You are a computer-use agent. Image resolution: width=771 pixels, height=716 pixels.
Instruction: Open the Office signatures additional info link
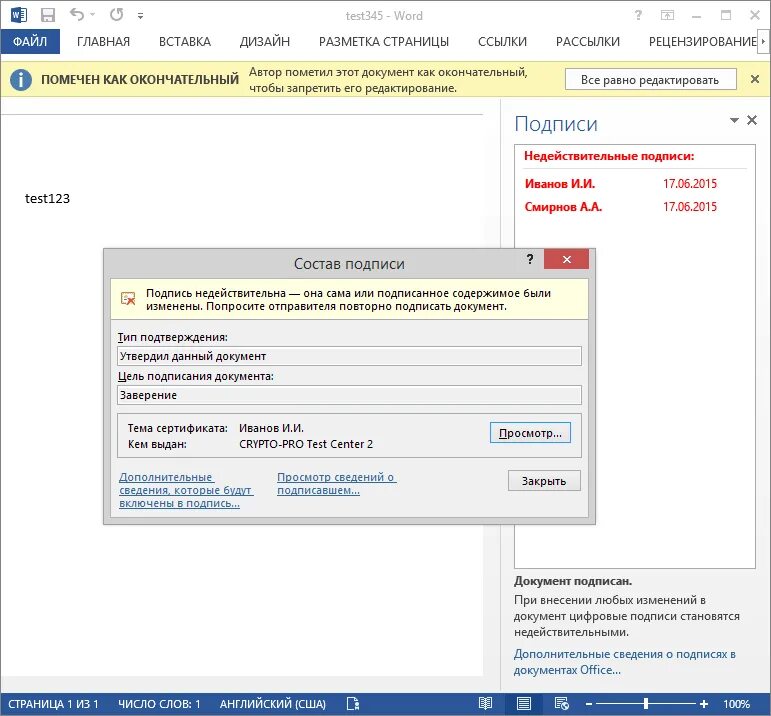click(624, 662)
